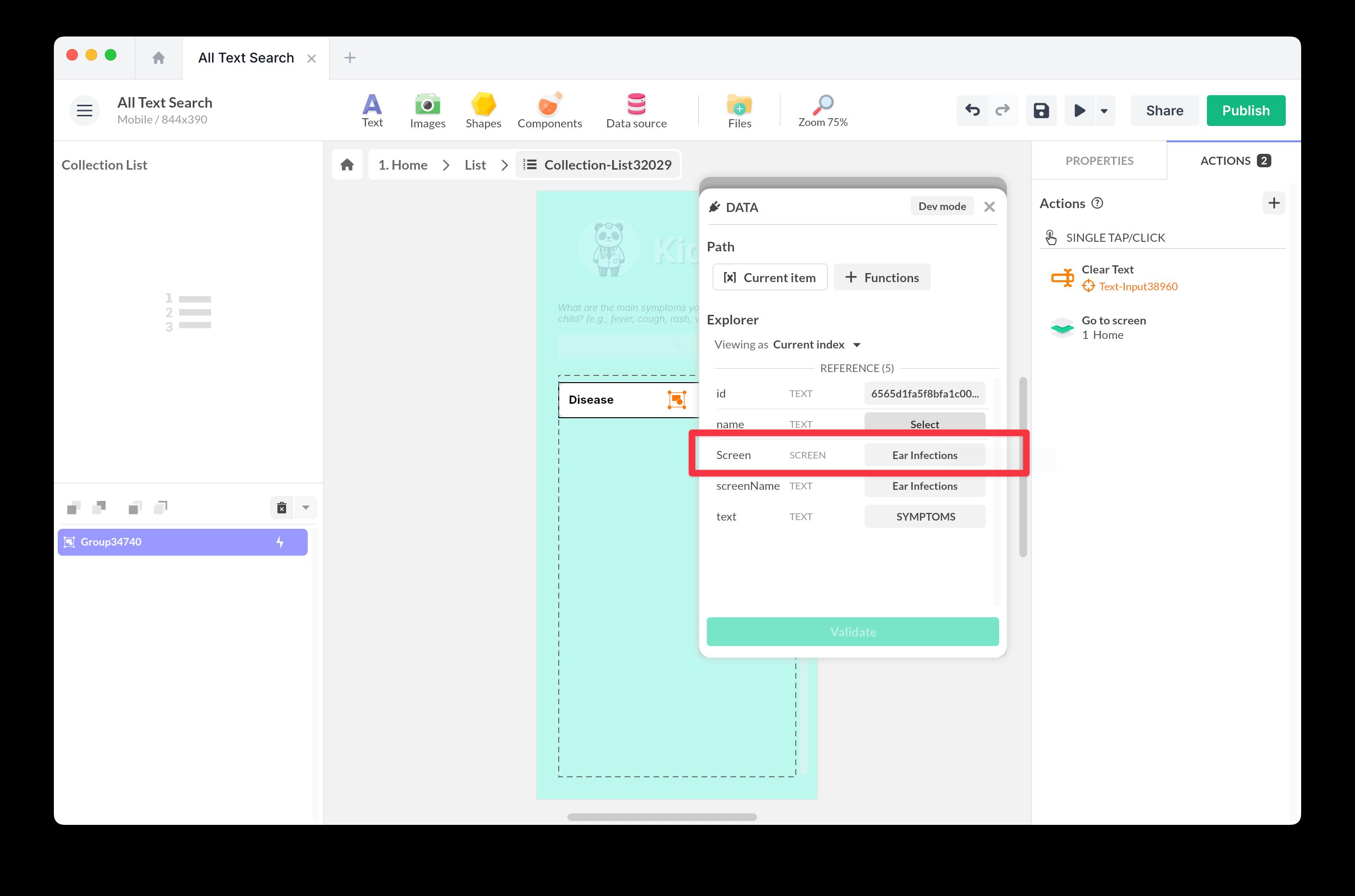Click the Undo icon
Screen dimensions: 1355x896
pyautogui.click(x=972, y=110)
